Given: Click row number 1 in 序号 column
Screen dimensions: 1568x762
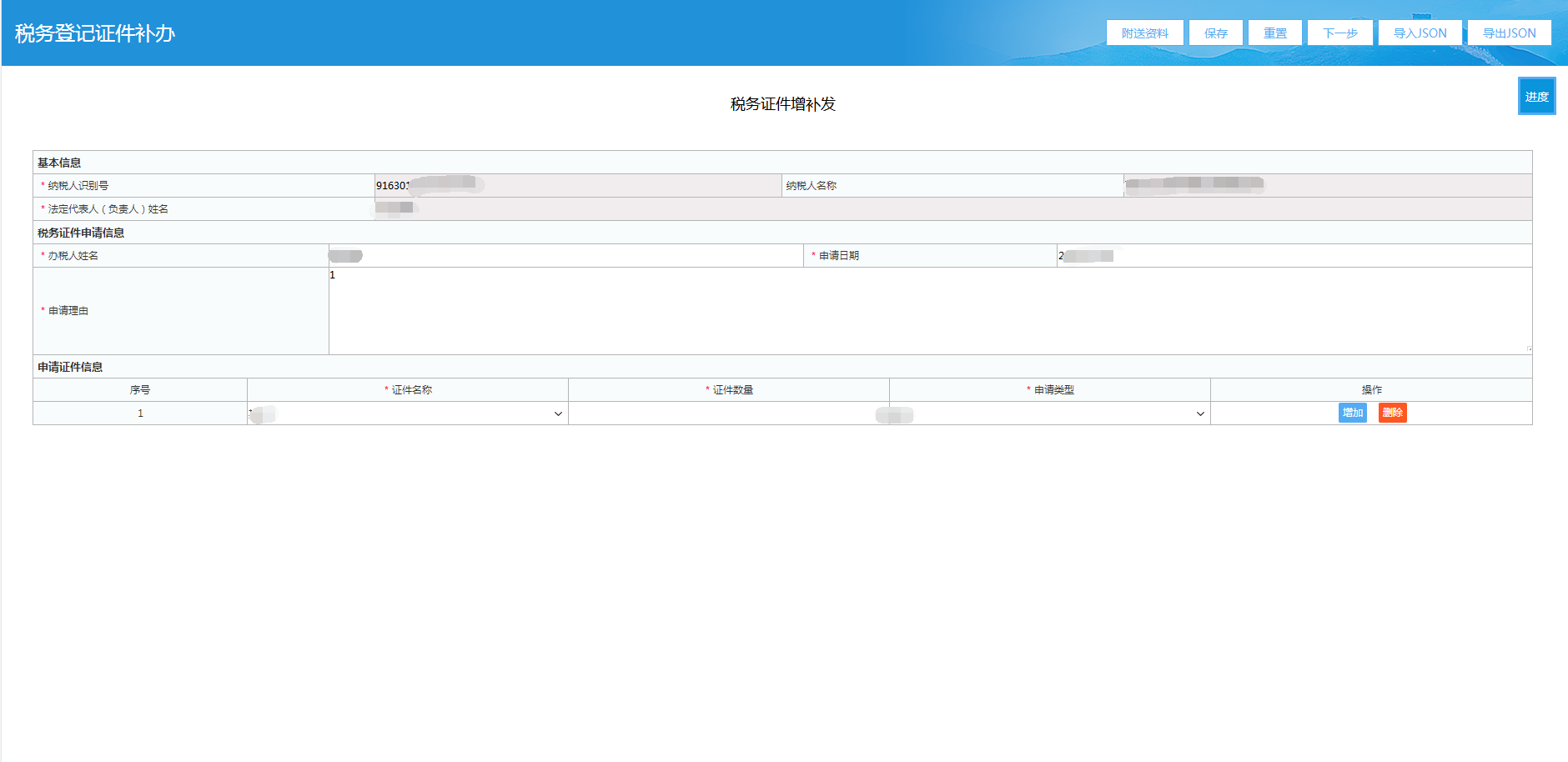Looking at the screenshot, I should pyautogui.click(x=140, y=414).
